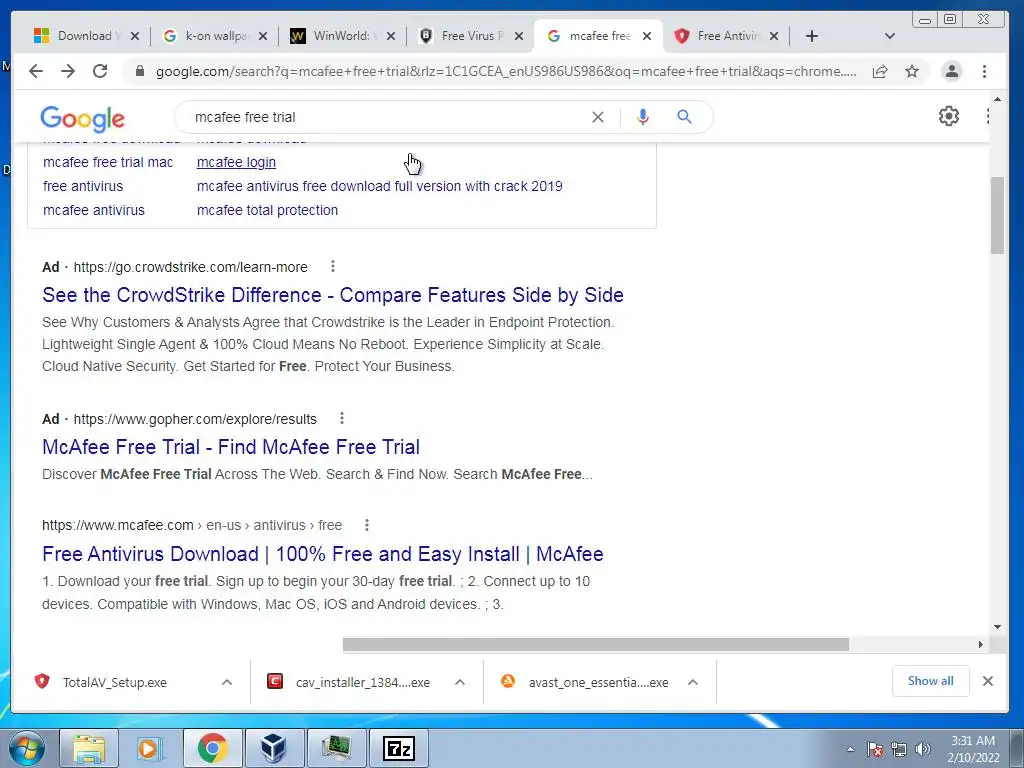Image resolution: width=1024 pixels, height=768 pixels.
Task: Open the TotalAV_Setup.exe download
Action: 114,682
